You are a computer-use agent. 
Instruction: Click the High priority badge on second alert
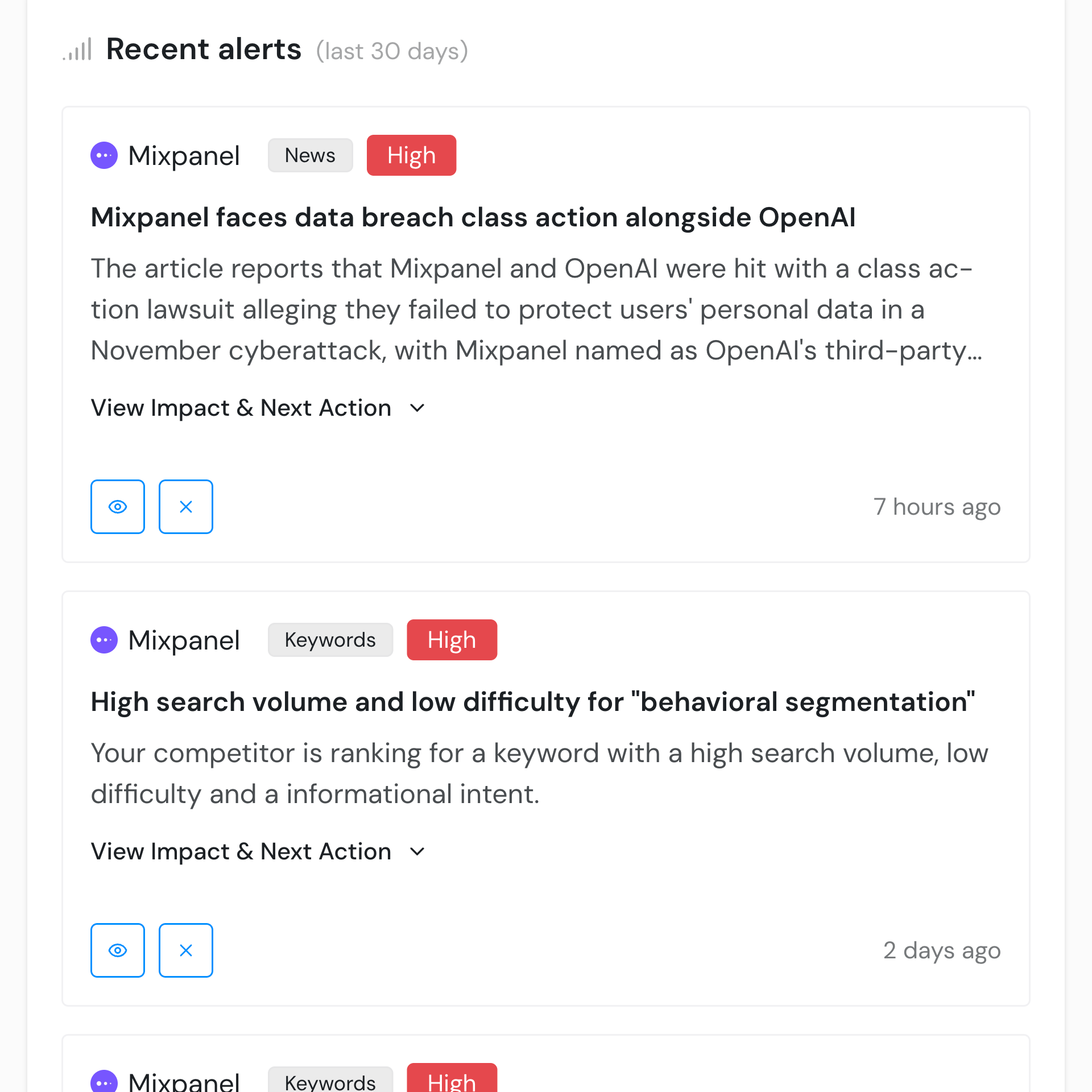[x=452, y=640]
